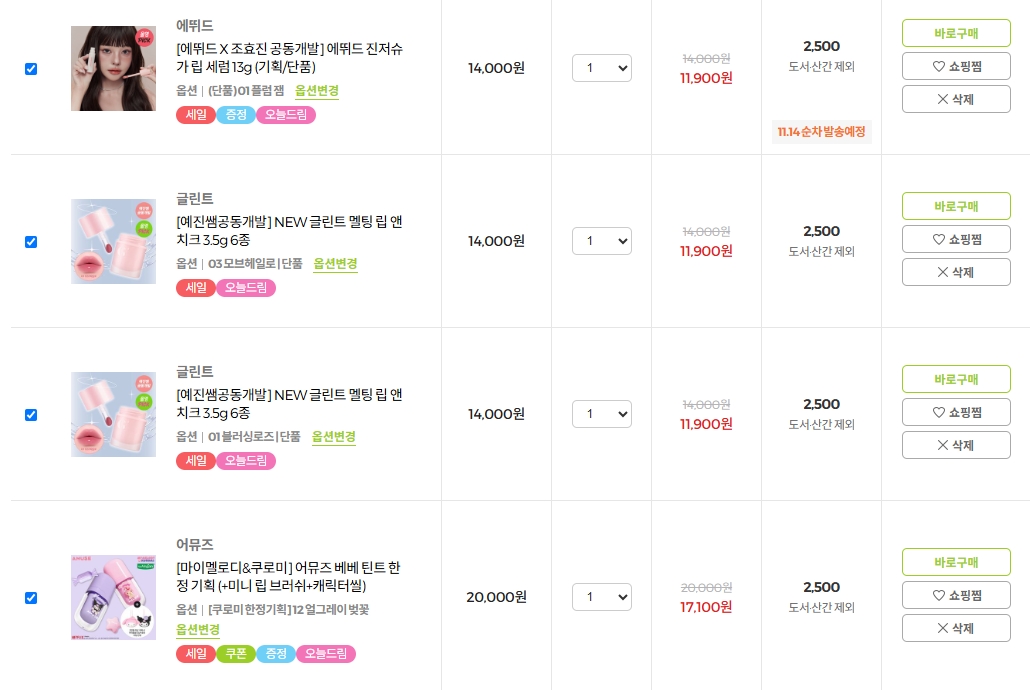The width and height of the screenshot is (1030, 690).
Task: Add 어뮤즈 베베 틴트 to wishlist
Action: (x=956, y=595)
